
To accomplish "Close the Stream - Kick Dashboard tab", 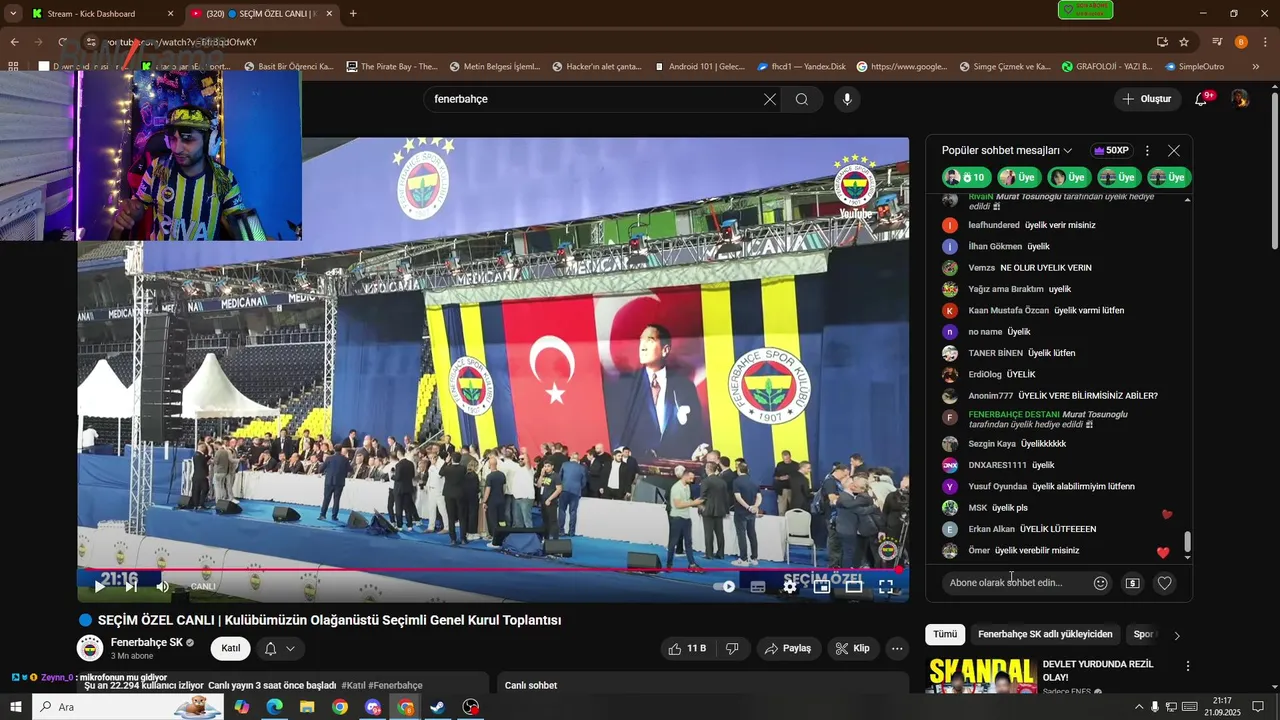I will (x=170, y=14).
